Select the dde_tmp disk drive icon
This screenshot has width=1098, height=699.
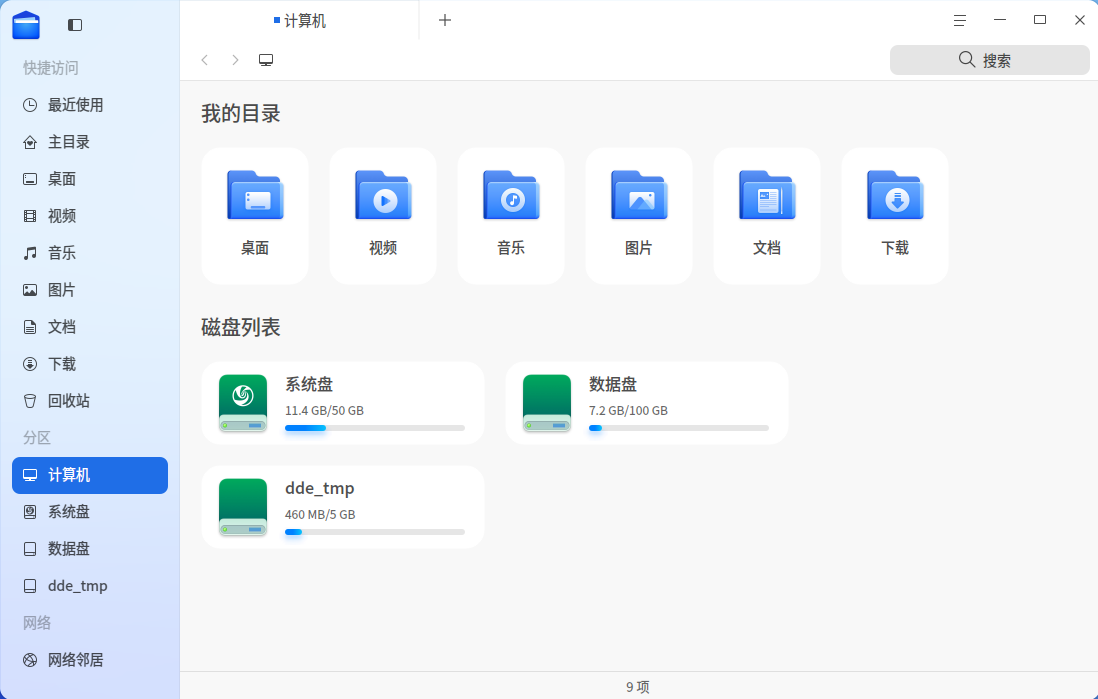[243, 507]
